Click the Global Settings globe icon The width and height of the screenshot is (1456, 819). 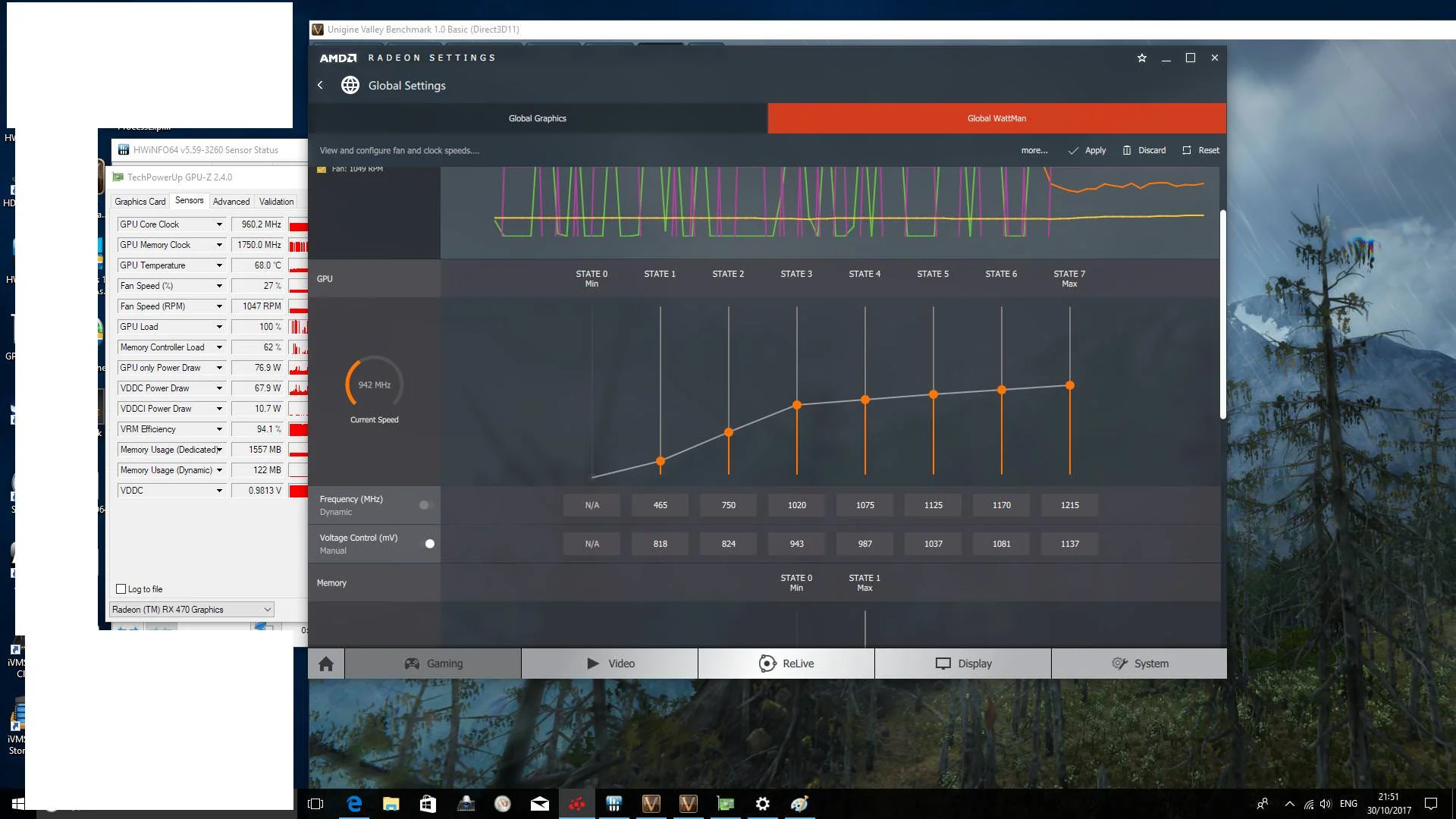click(350, 85)
